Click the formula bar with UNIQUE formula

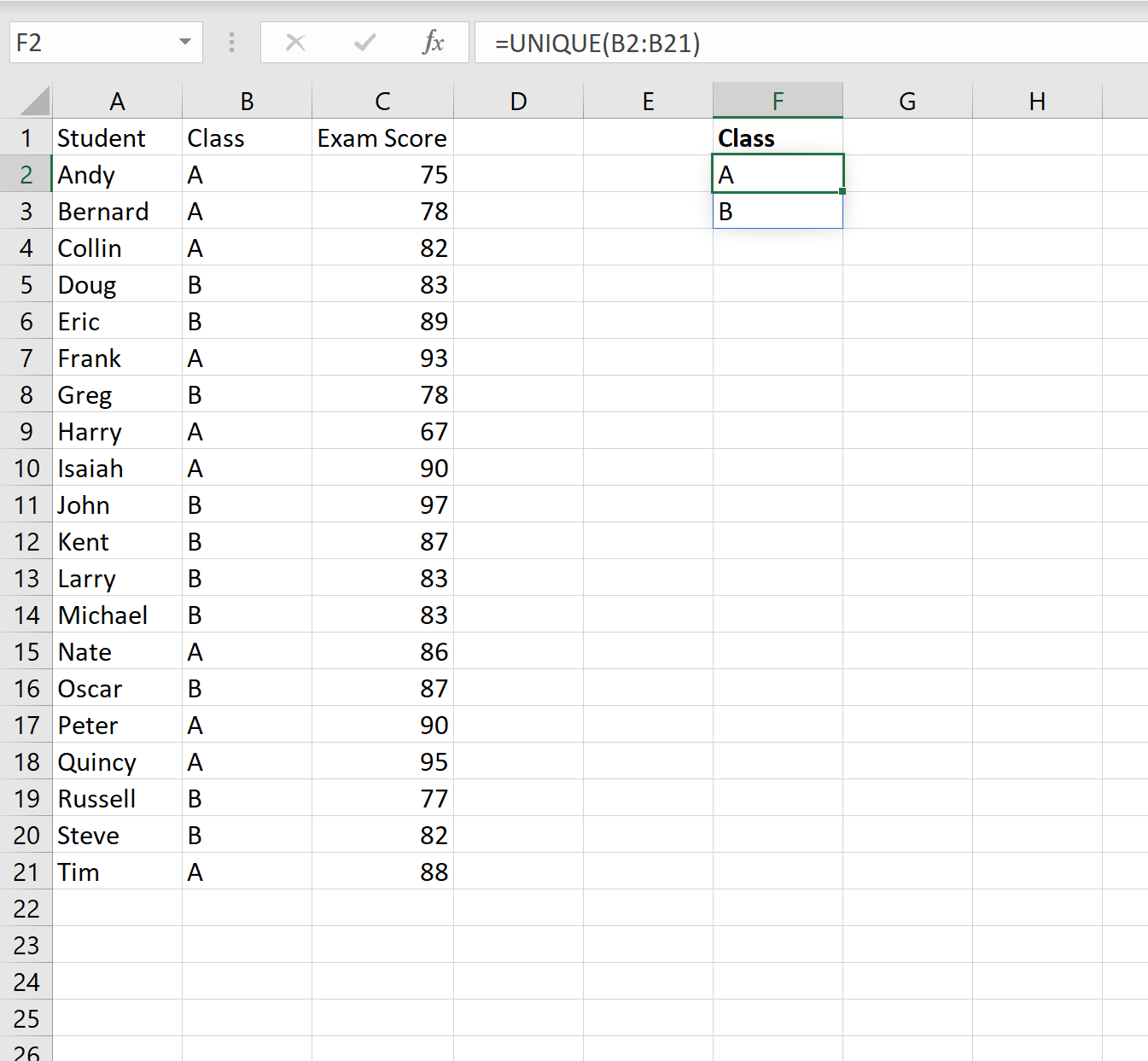tap(811, 43)
